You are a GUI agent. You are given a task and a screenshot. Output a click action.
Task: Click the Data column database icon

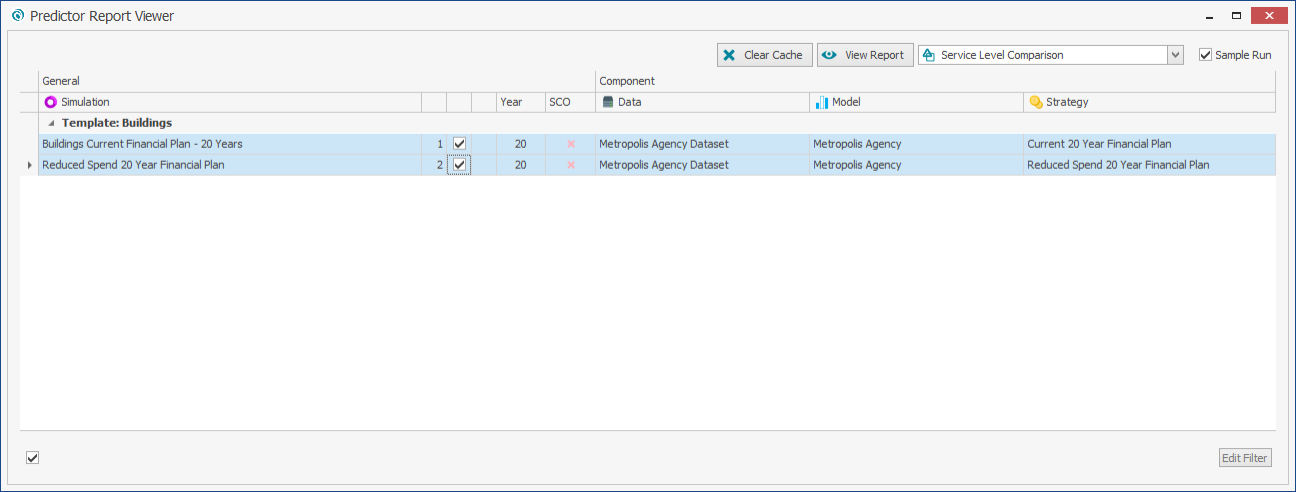608,102
